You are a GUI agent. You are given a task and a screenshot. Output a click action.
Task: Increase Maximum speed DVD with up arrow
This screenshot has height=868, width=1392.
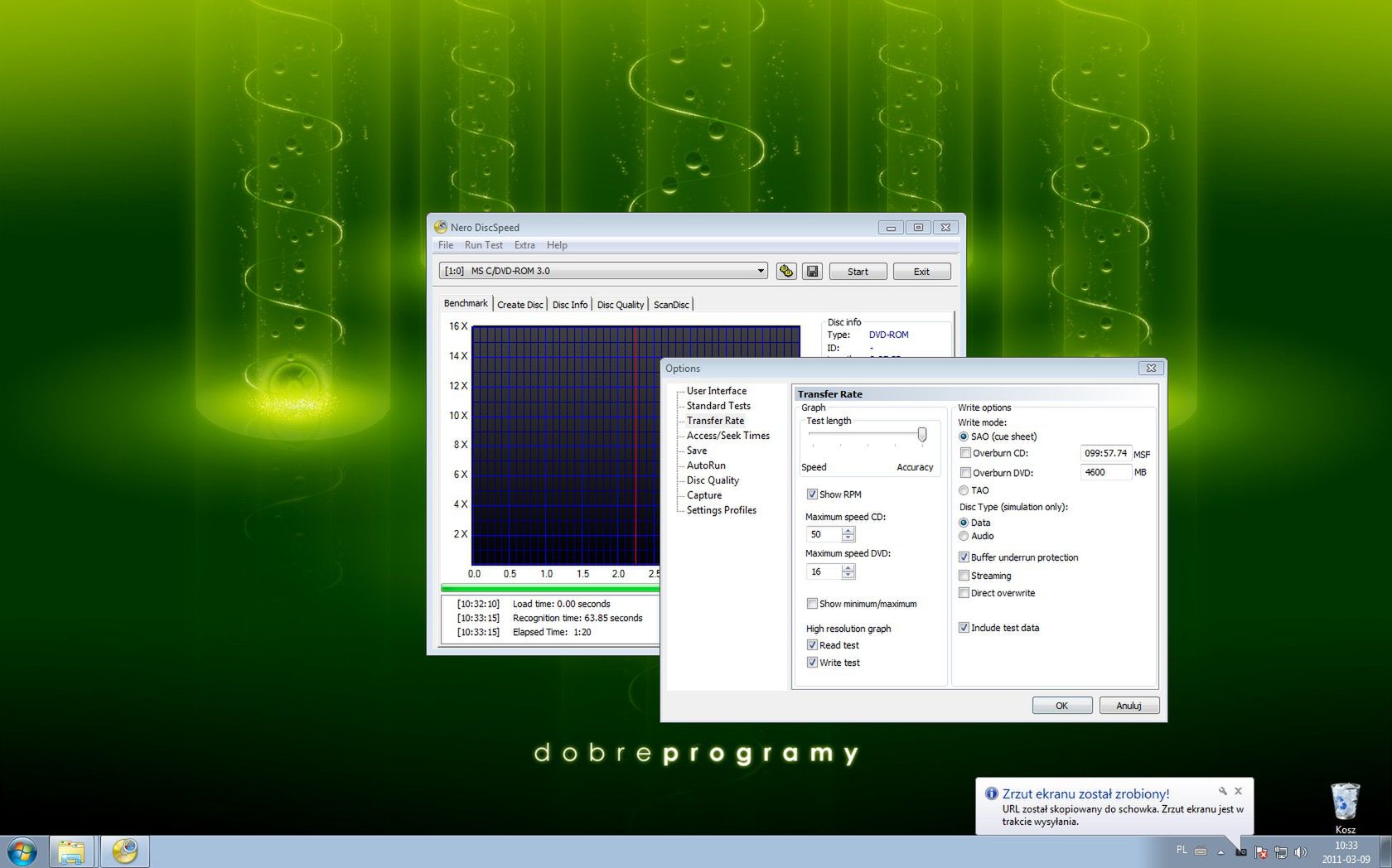pos(848,568)
